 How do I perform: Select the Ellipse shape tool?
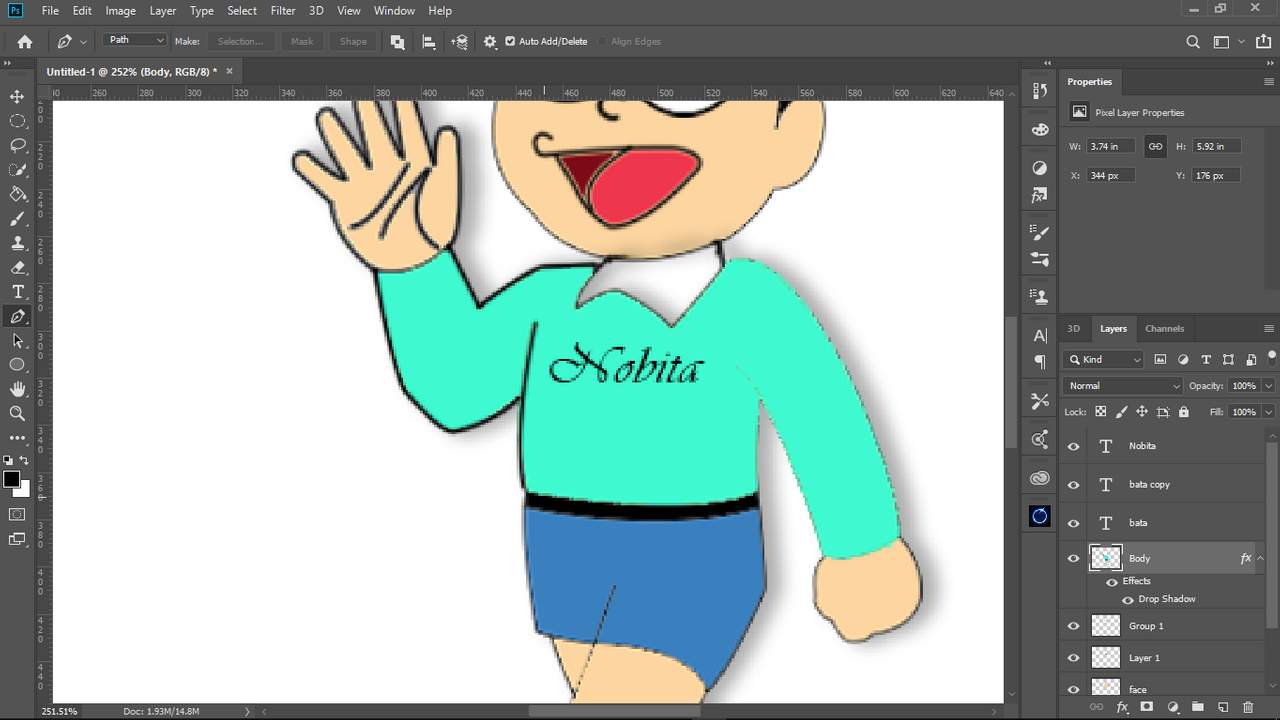[17, 365]
